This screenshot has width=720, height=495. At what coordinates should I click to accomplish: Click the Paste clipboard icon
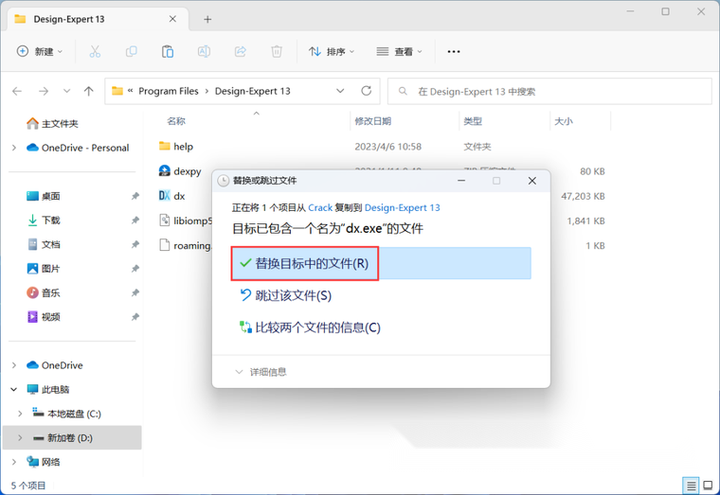coord(168,51)
